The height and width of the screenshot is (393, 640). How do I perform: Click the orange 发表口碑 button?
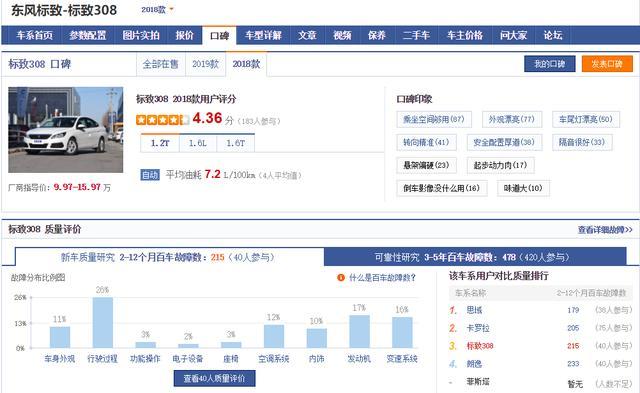click(x=607, y=64)
